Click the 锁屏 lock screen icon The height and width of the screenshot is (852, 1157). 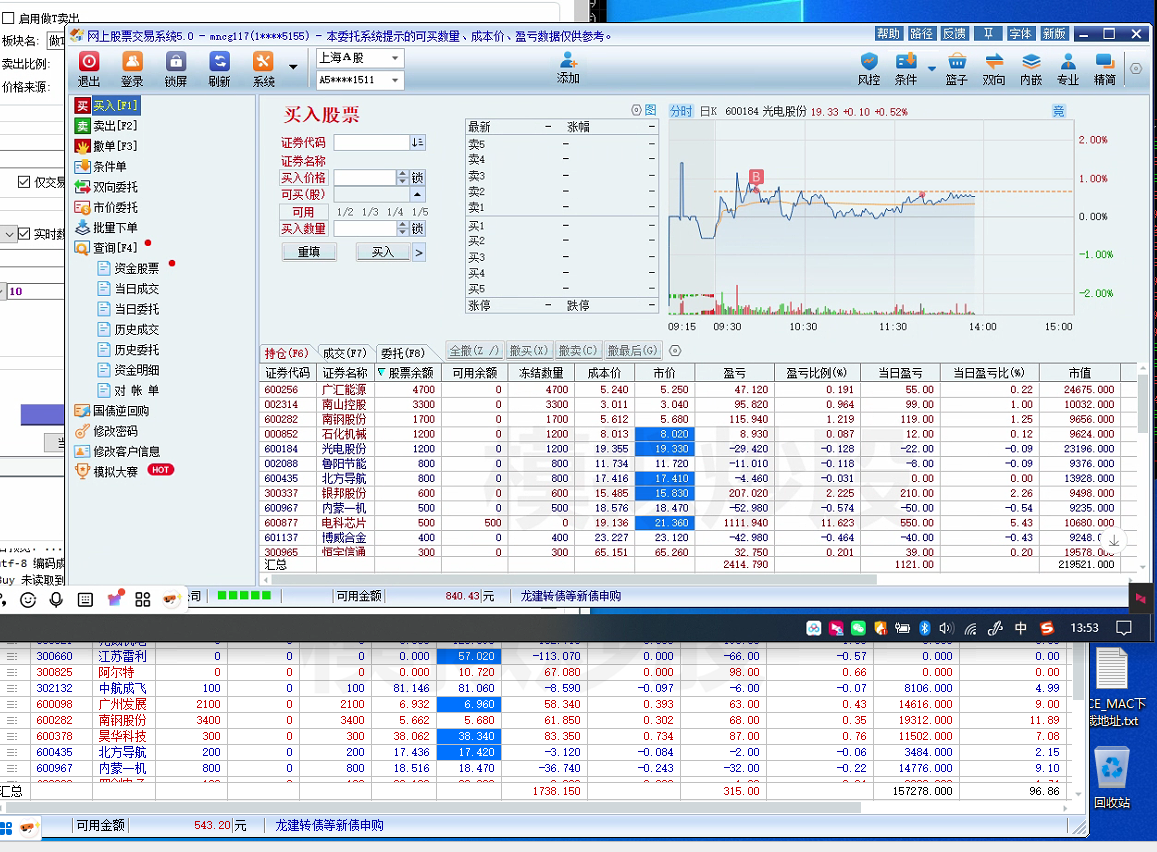tap(176, 68)
